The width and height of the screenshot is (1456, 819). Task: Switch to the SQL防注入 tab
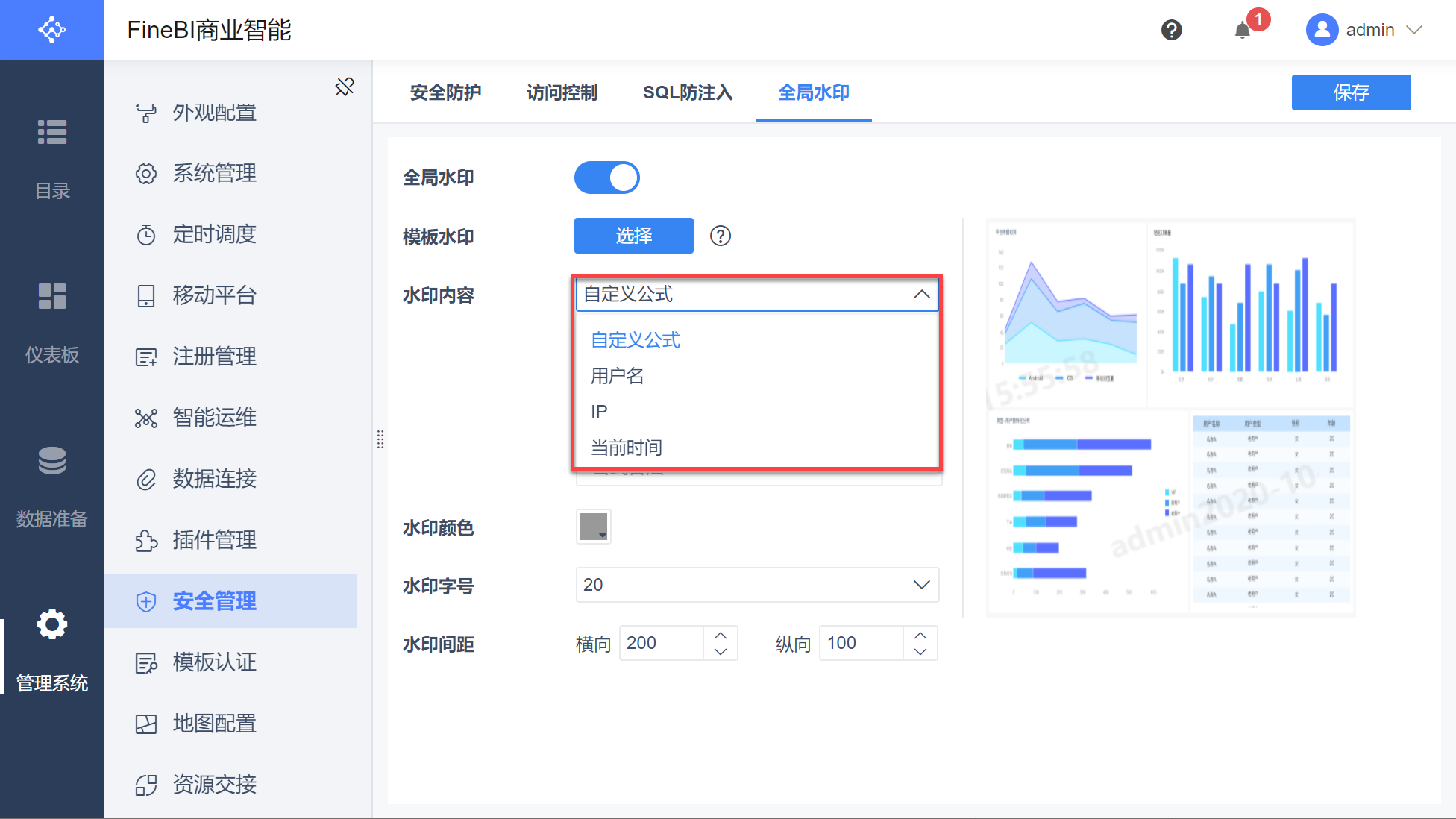(x=688, y=92)
